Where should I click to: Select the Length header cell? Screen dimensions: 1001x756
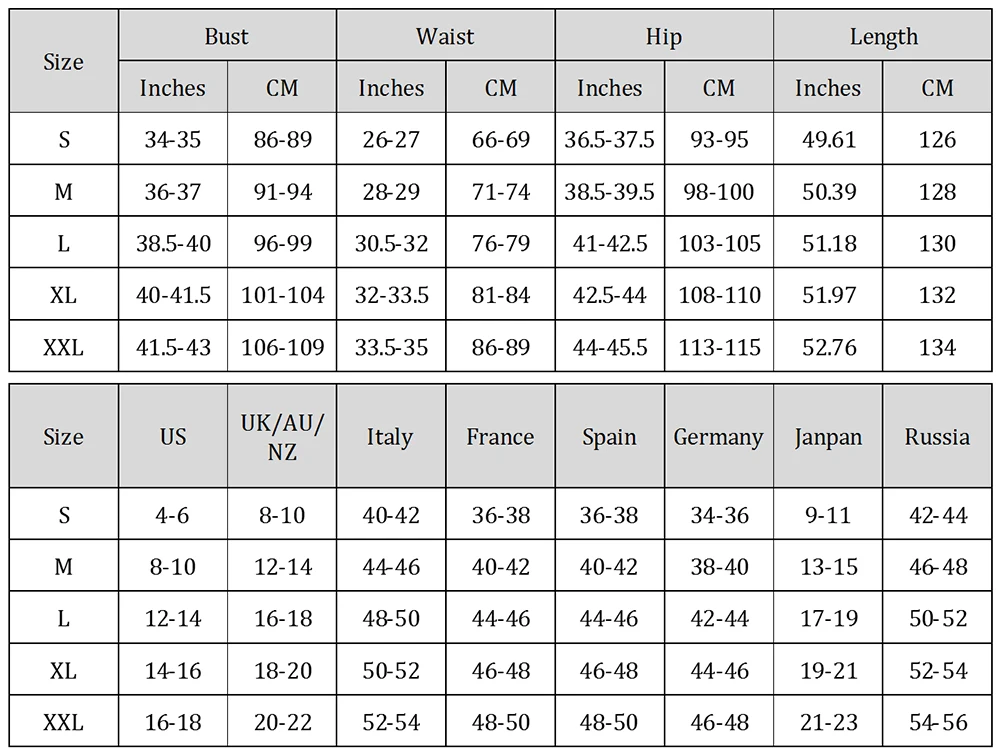pyautogui.click(x=883, y=36)
